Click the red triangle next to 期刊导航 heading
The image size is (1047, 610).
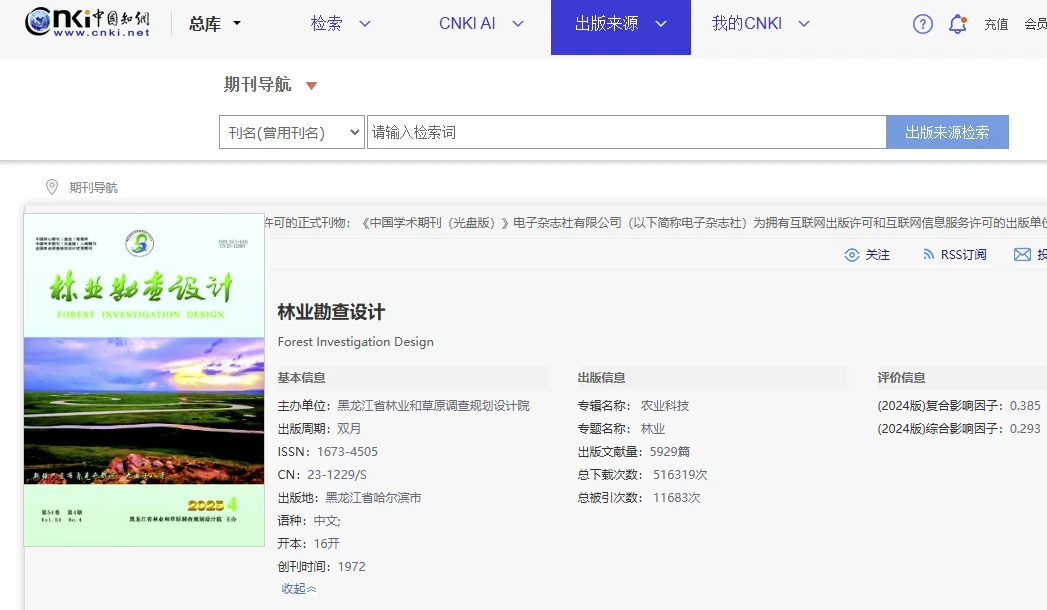(x=310, y=85)
